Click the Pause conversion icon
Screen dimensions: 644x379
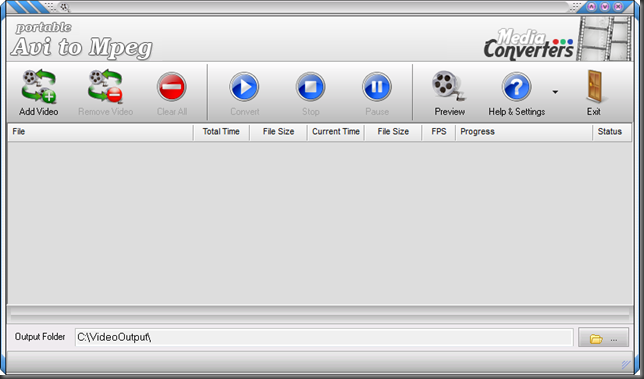coord(377,87)
